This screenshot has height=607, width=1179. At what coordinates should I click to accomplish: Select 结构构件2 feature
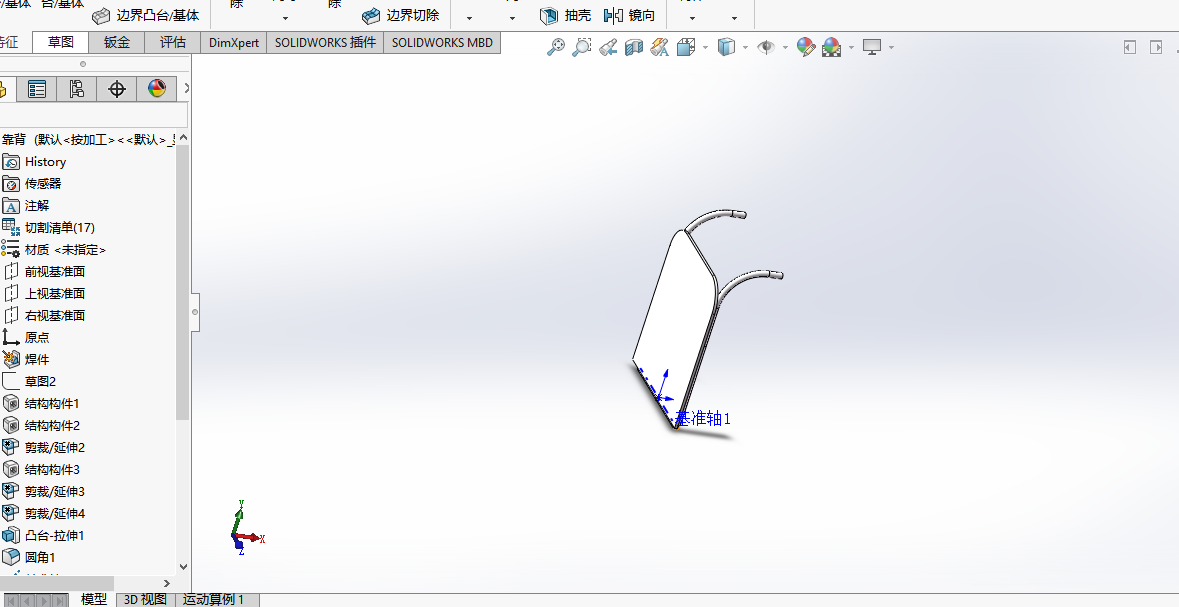(41, 425)
